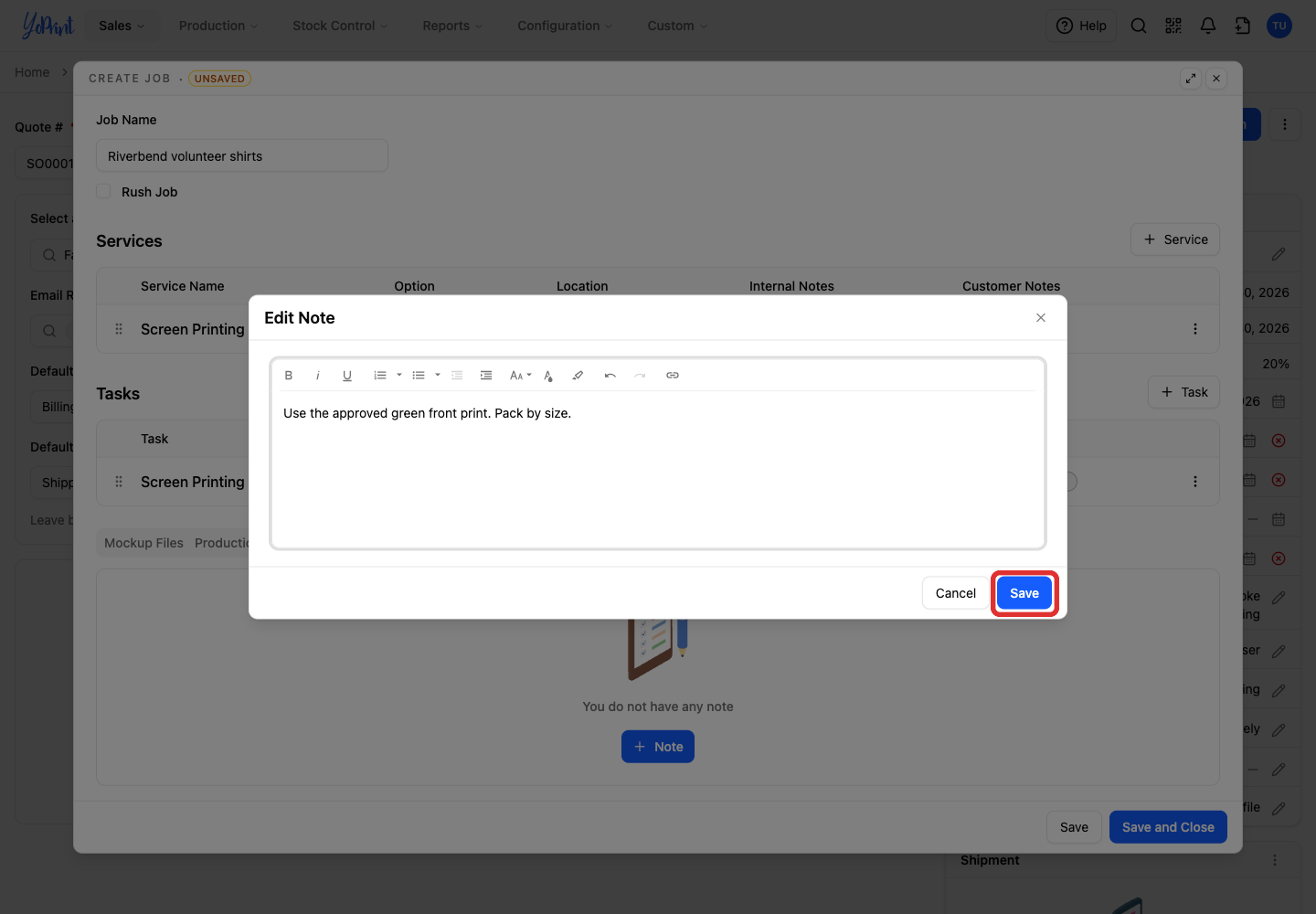Open the TU user avatar menu
This screenshot has height=914, width=1316.
click(x=1279, y=26)
